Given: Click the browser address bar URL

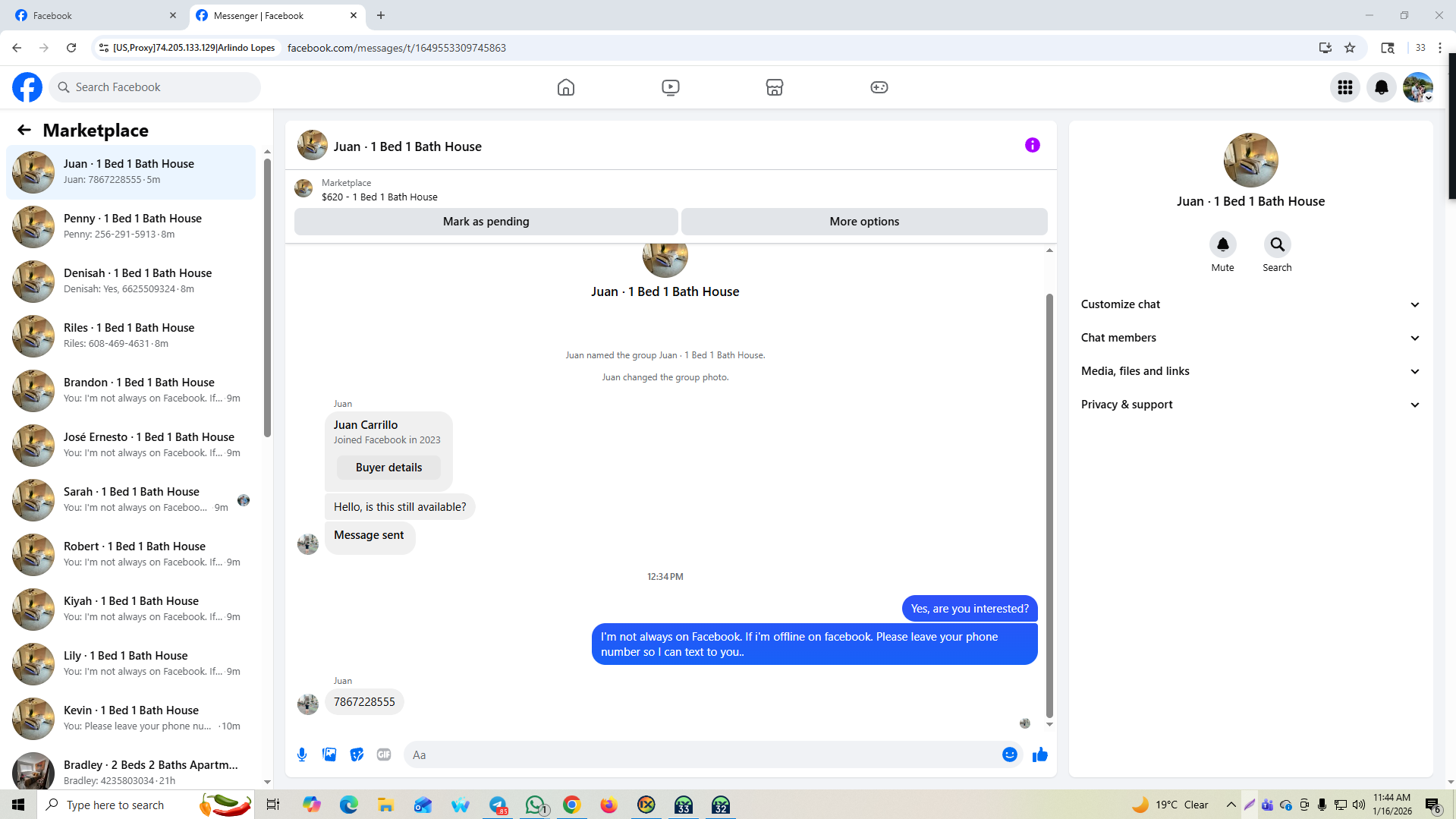Looking at the screenshot, I should (x=397, y=48).
